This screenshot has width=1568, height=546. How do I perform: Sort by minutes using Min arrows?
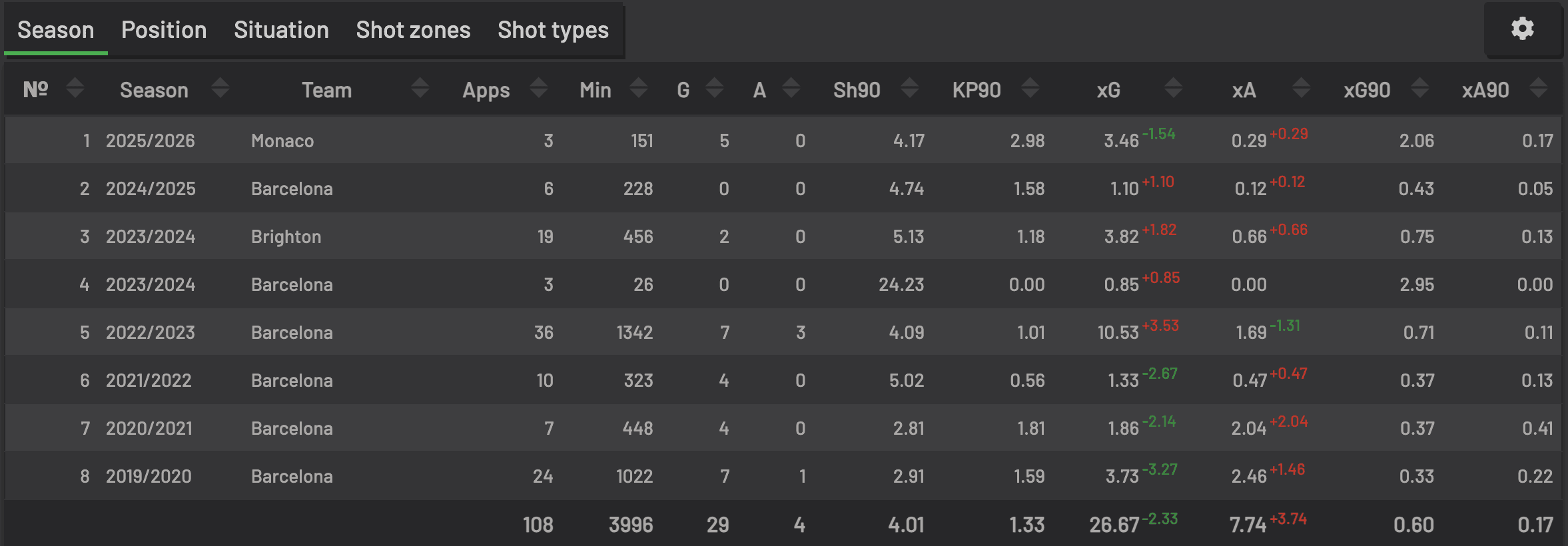[639, 88]
